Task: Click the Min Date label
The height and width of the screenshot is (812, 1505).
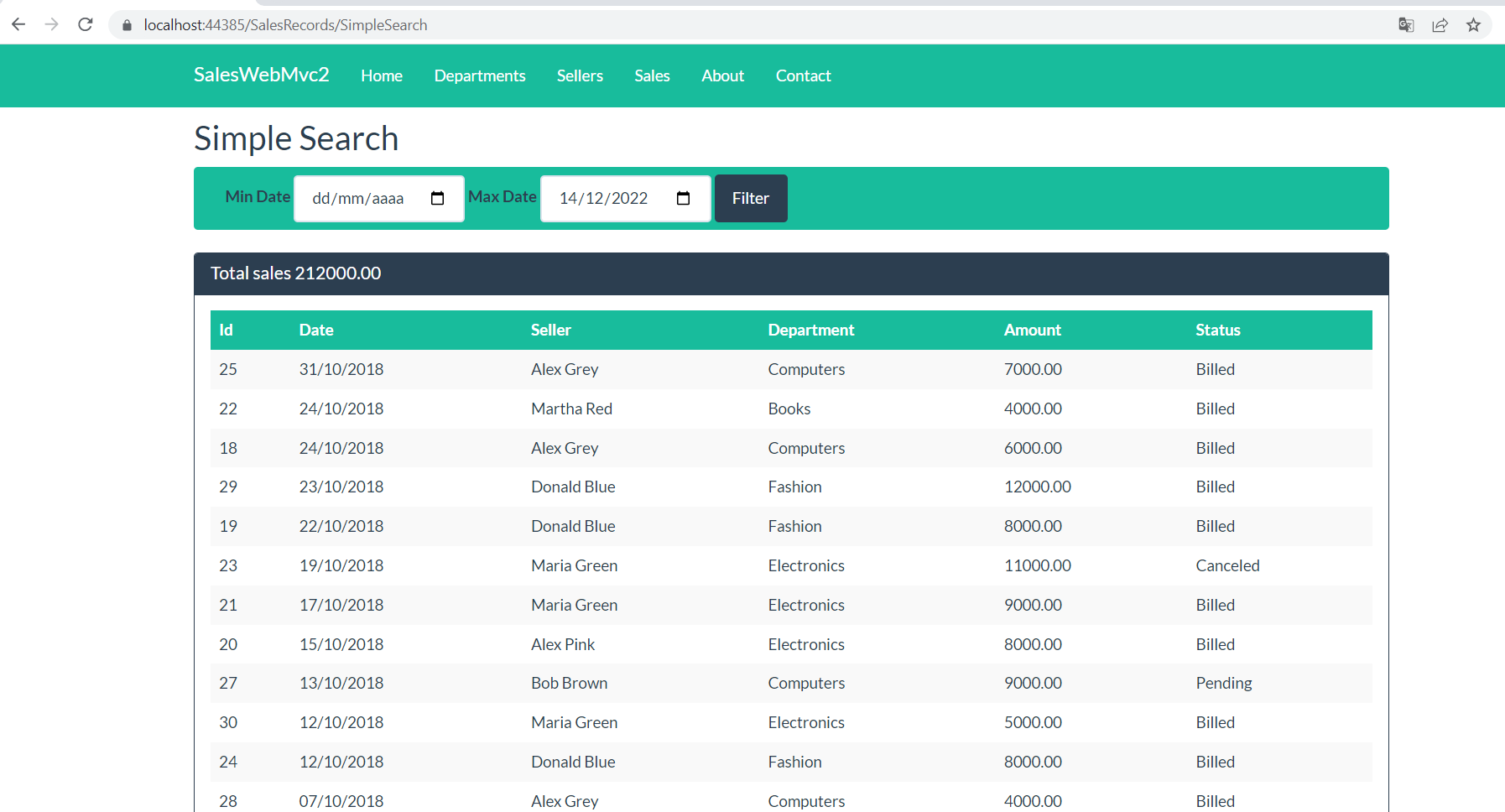Action: pos(258,196)
